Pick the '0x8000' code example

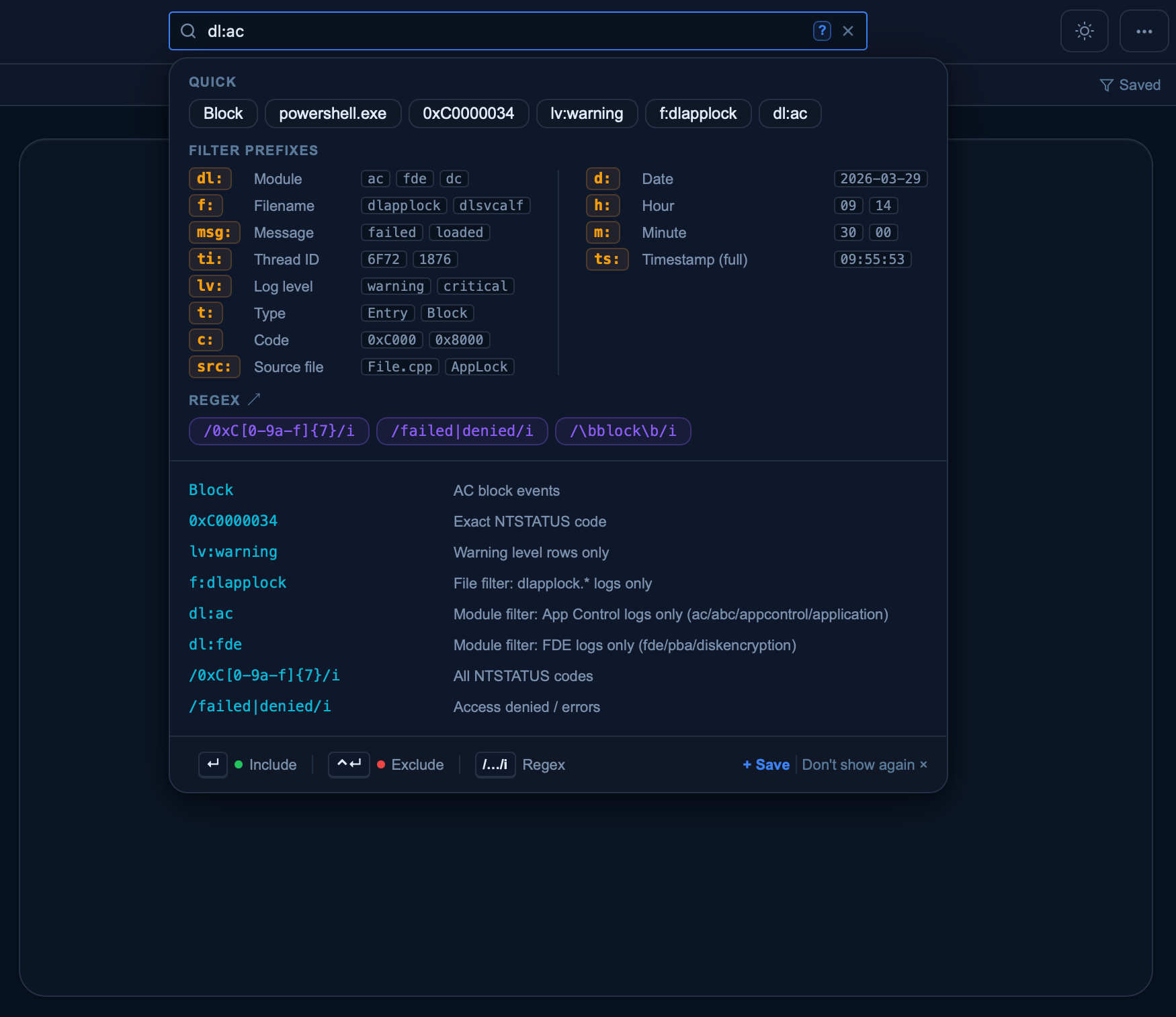tap(460, 340)
